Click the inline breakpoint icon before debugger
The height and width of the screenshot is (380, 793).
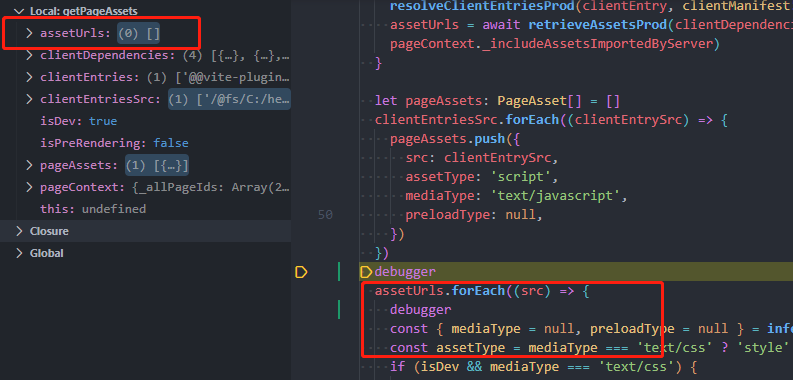[366, 272]
